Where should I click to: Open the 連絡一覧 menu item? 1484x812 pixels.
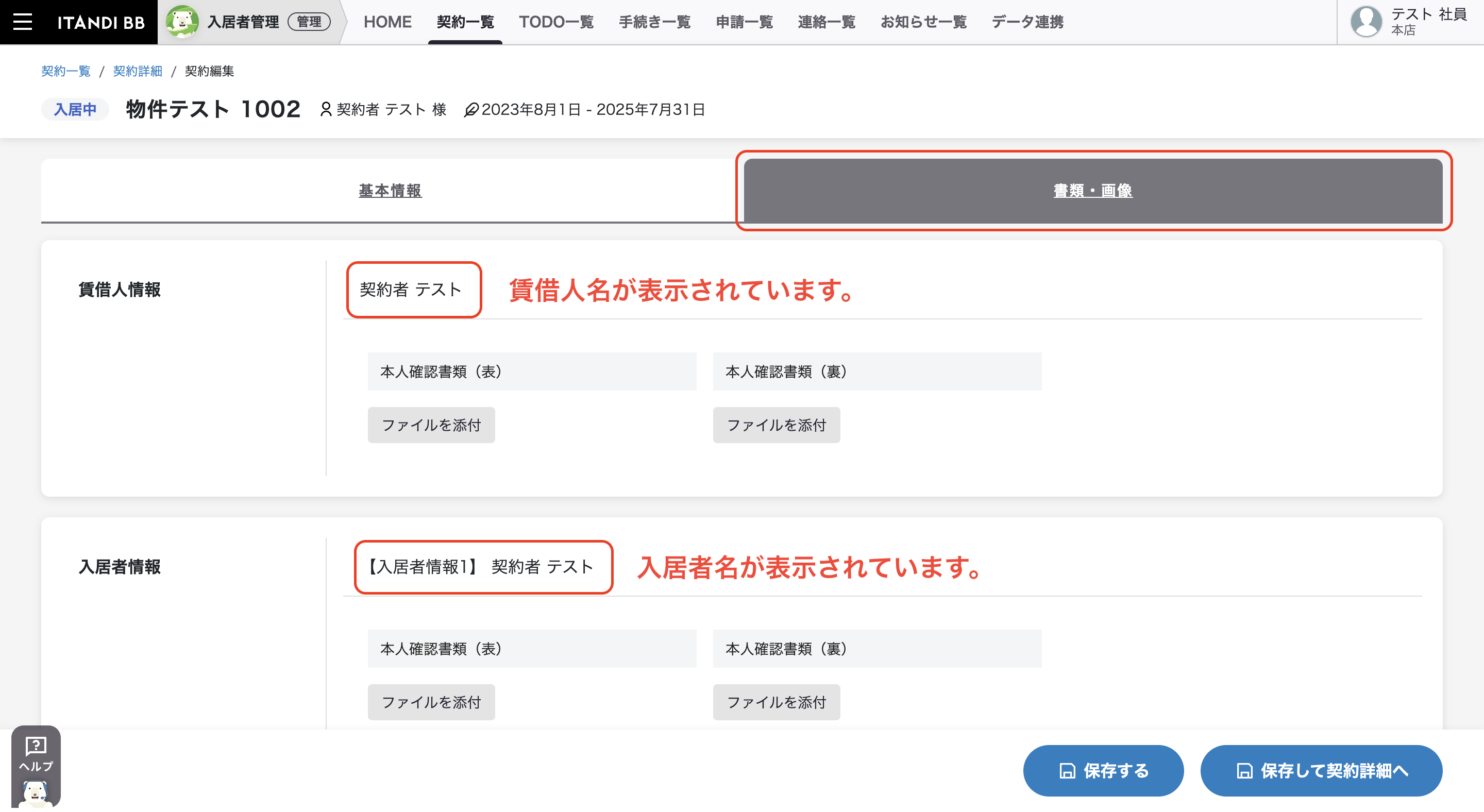click(826, 22)
